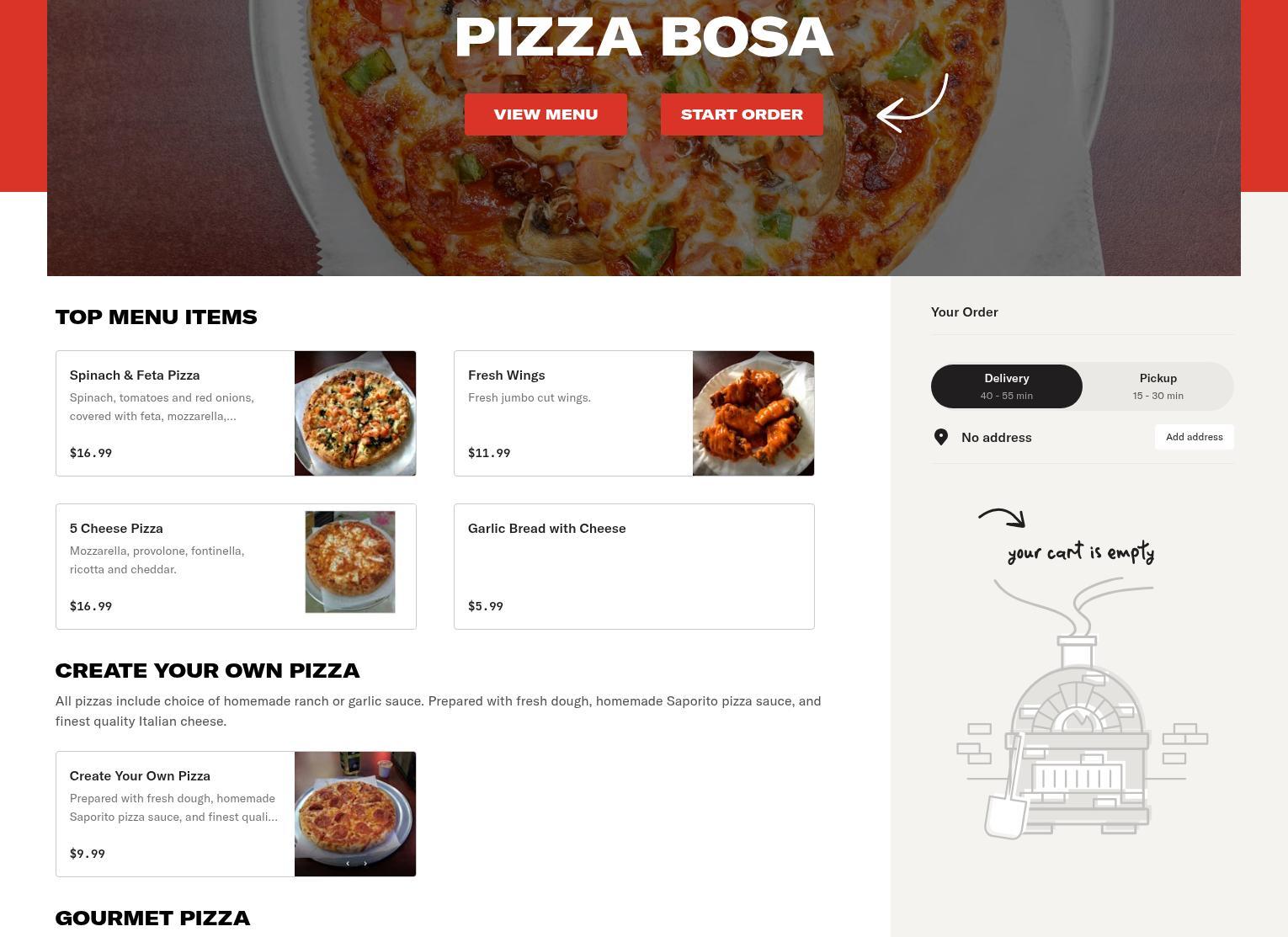The height and width of the screenshot is (937, 1288).
Task: Select the Garlic Bread with Cheese item
Action: [634, 567]
